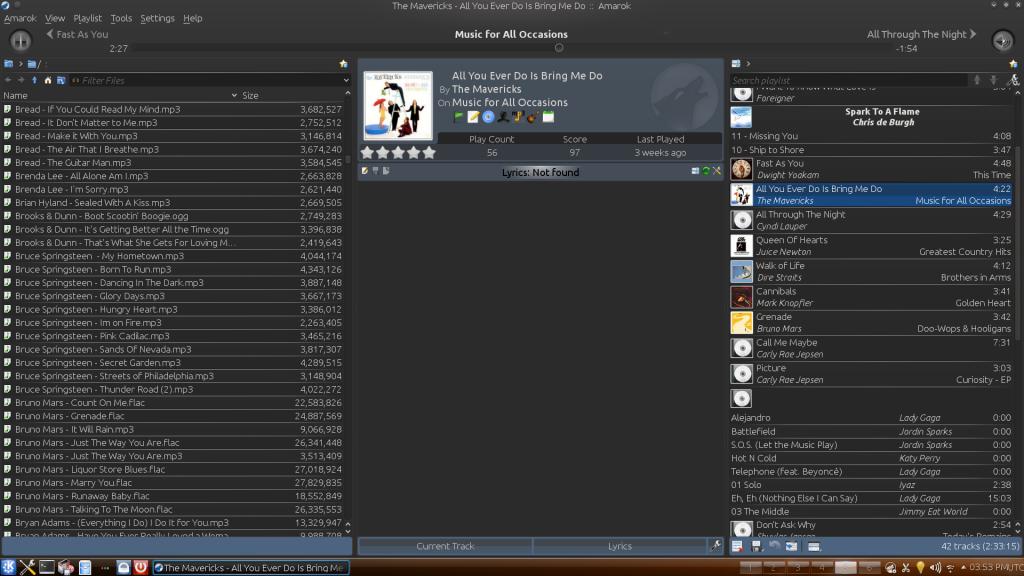Image resolution: width=1024 pixels, height=576 pixels.
Task: Click the Current Track applet button
Action: point(445,546)
